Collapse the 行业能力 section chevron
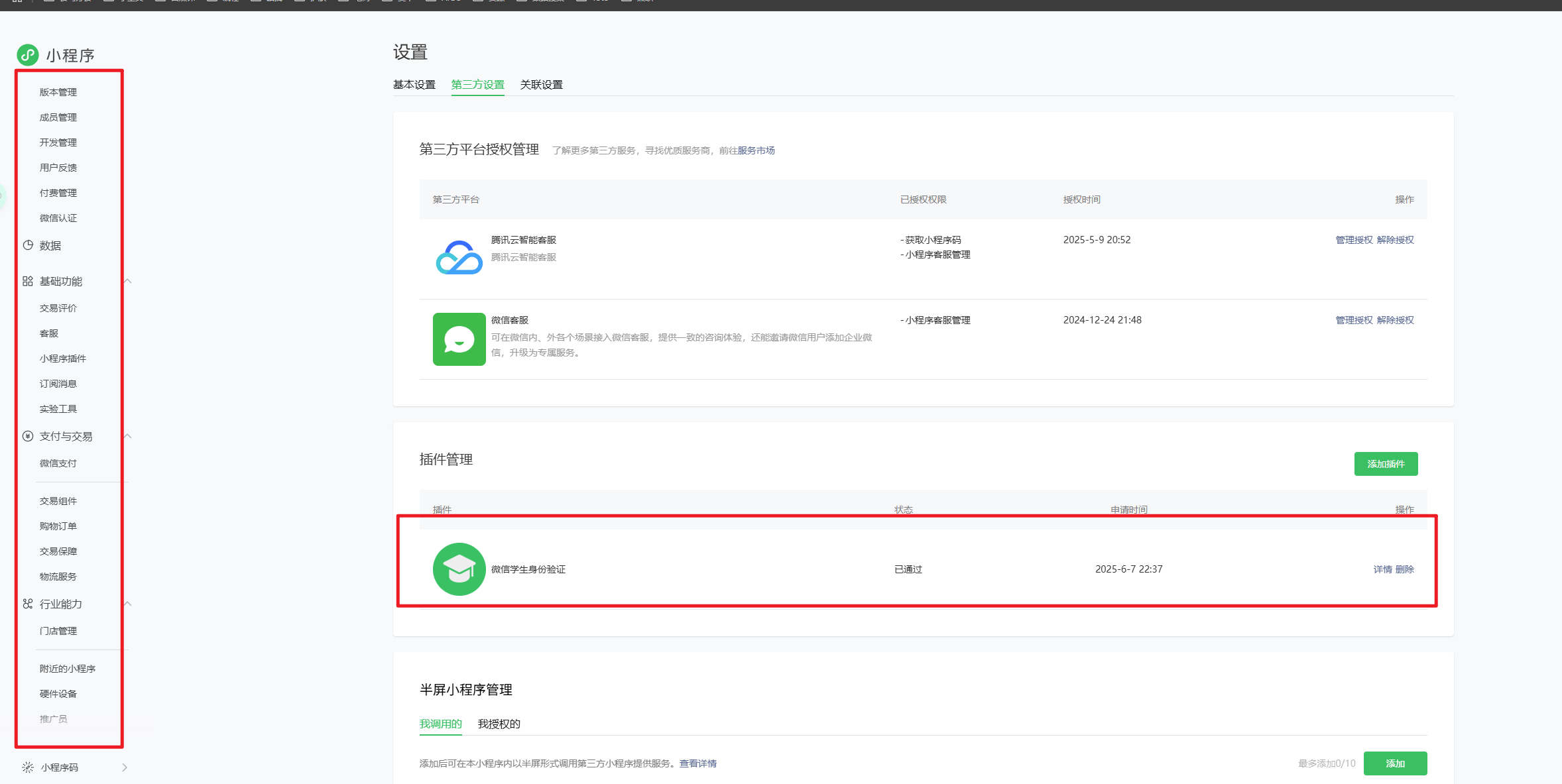This screenshot has width=1562, height=784. click(128, 604)
